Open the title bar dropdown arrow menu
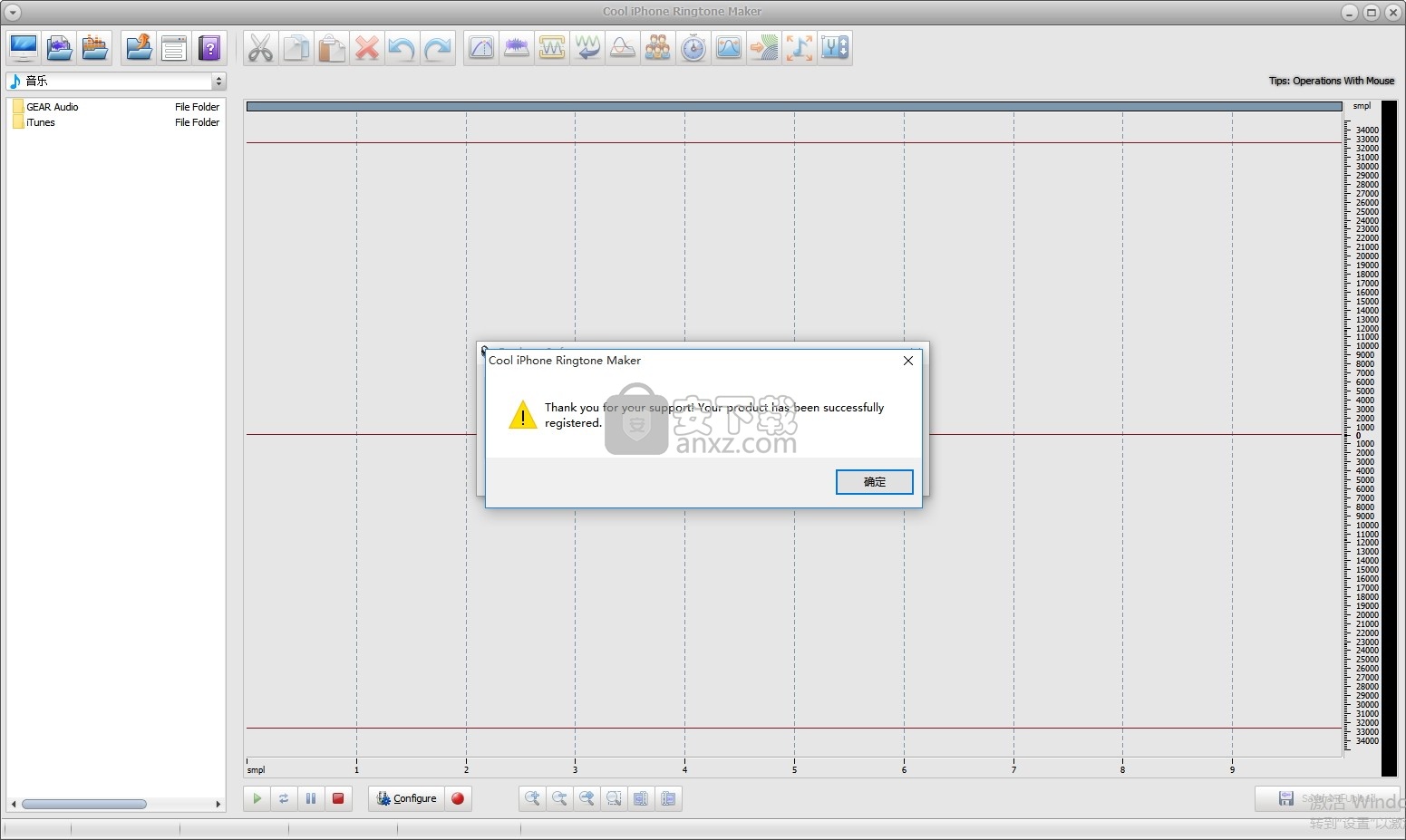This screenshot has width=1406, height=840. [x=13, y=12]
